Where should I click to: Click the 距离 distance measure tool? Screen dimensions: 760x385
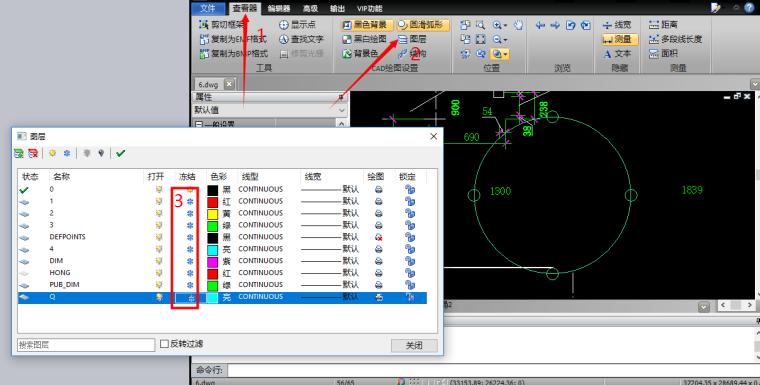click(x=663, y=24)
